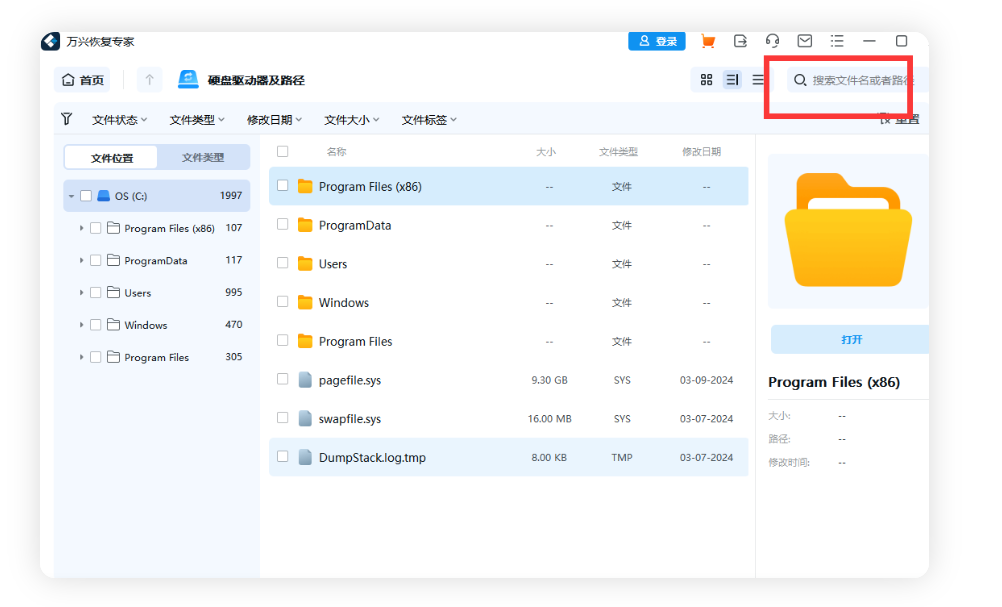
Task: Expand the Windows folder in sidebar tree
Action: 82,324
